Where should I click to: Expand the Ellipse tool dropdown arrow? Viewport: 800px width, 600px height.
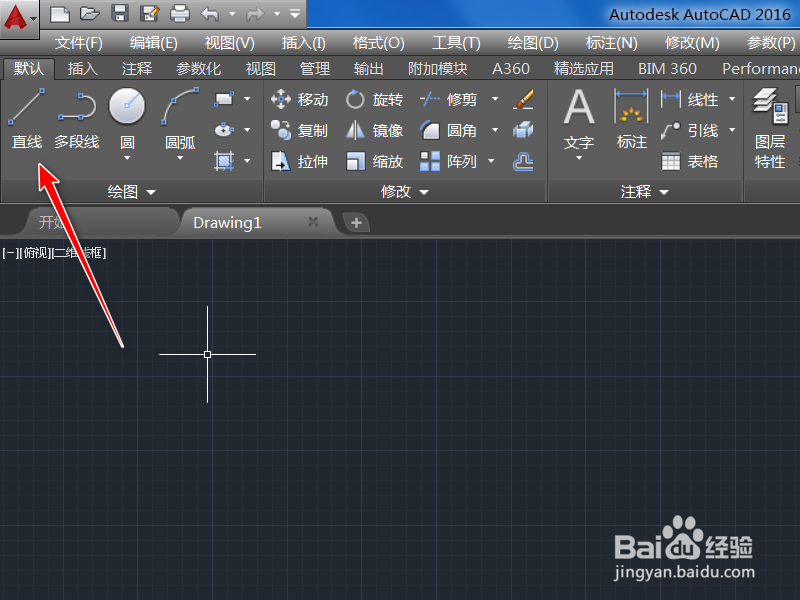tap(247, 130)
